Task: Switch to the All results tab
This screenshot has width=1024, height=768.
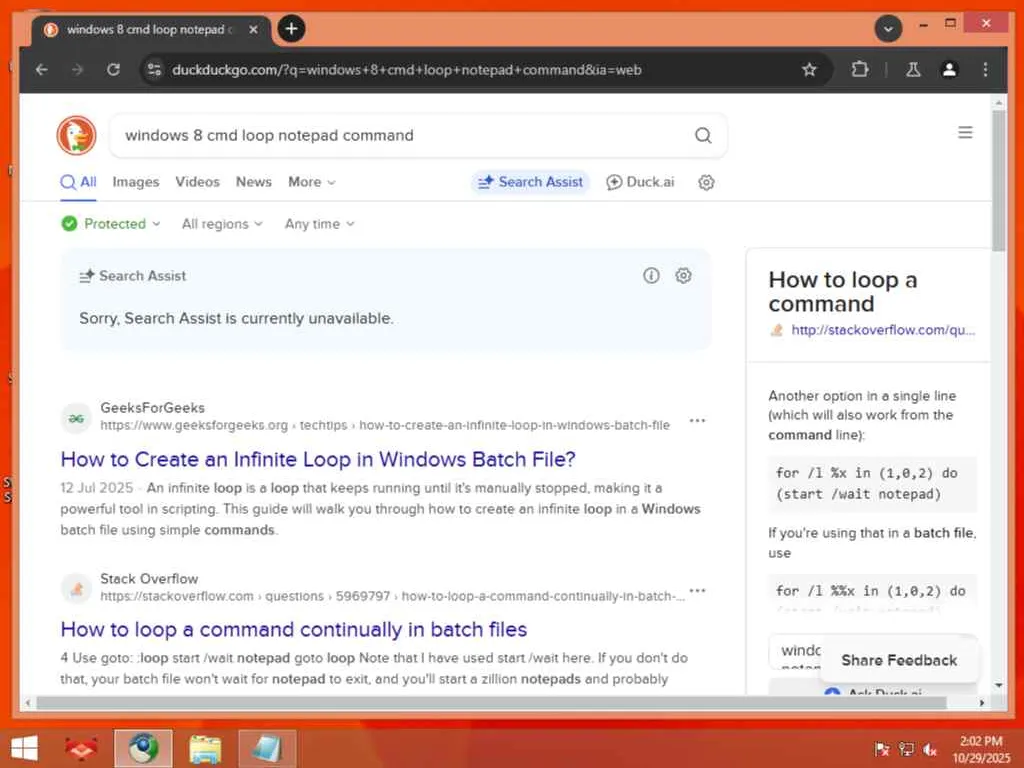Action: click(78, 182)
